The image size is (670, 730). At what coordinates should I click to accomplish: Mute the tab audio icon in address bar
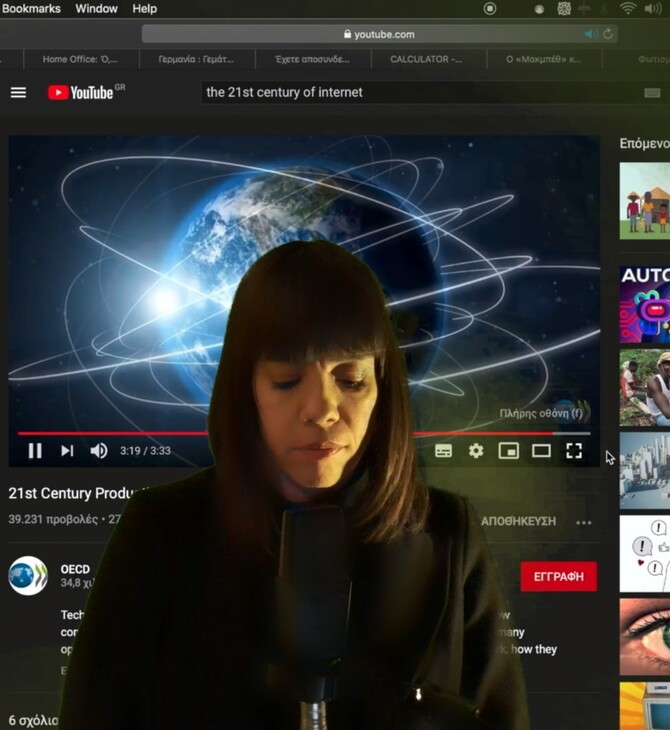(590, 34)
